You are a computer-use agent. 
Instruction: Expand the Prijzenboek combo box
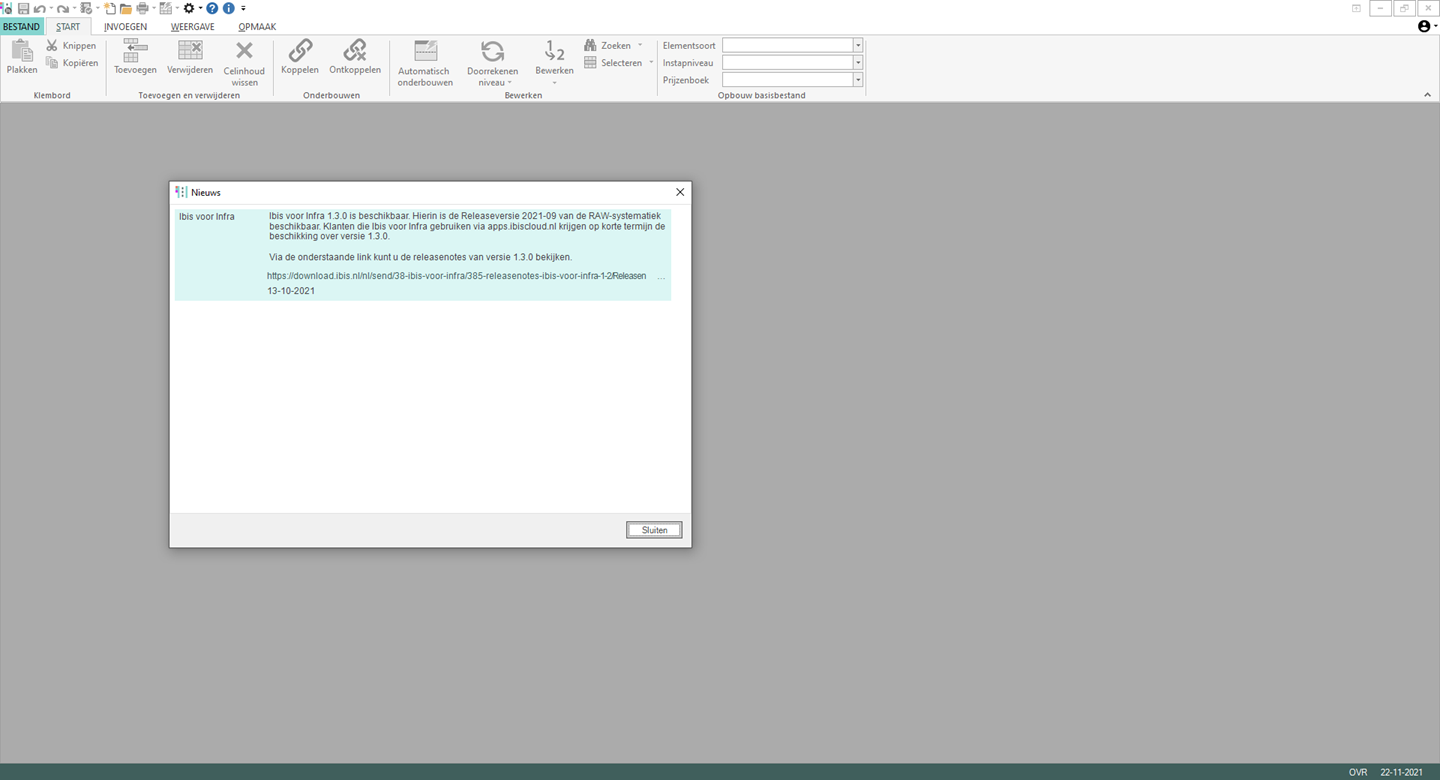click(x=858, y=80)
